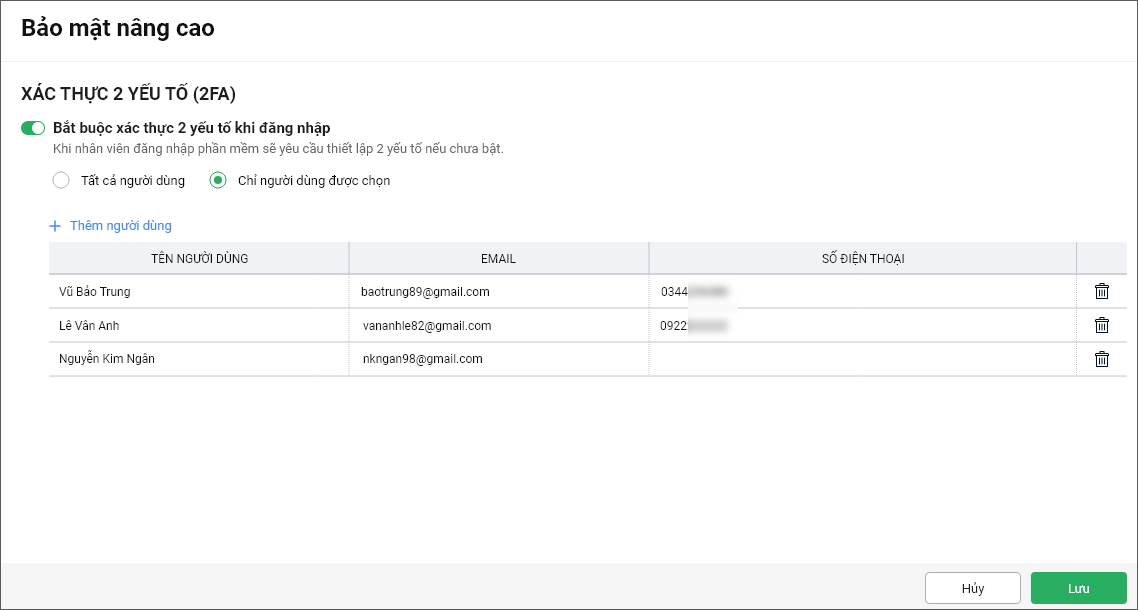The width and height of the screenshot is (1138, 610).
Task: Click the vananhle82@gmail.com email cell
Action: [x=427, y=326]
